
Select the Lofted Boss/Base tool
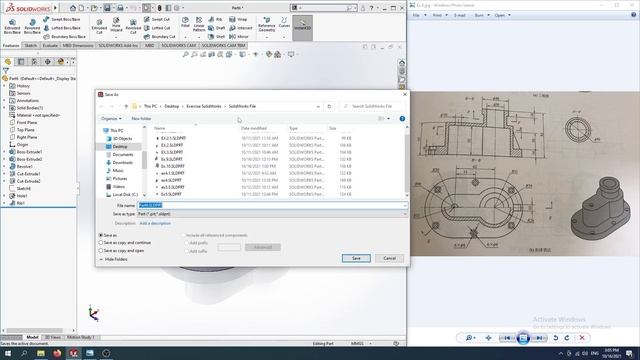pos(62,28)
